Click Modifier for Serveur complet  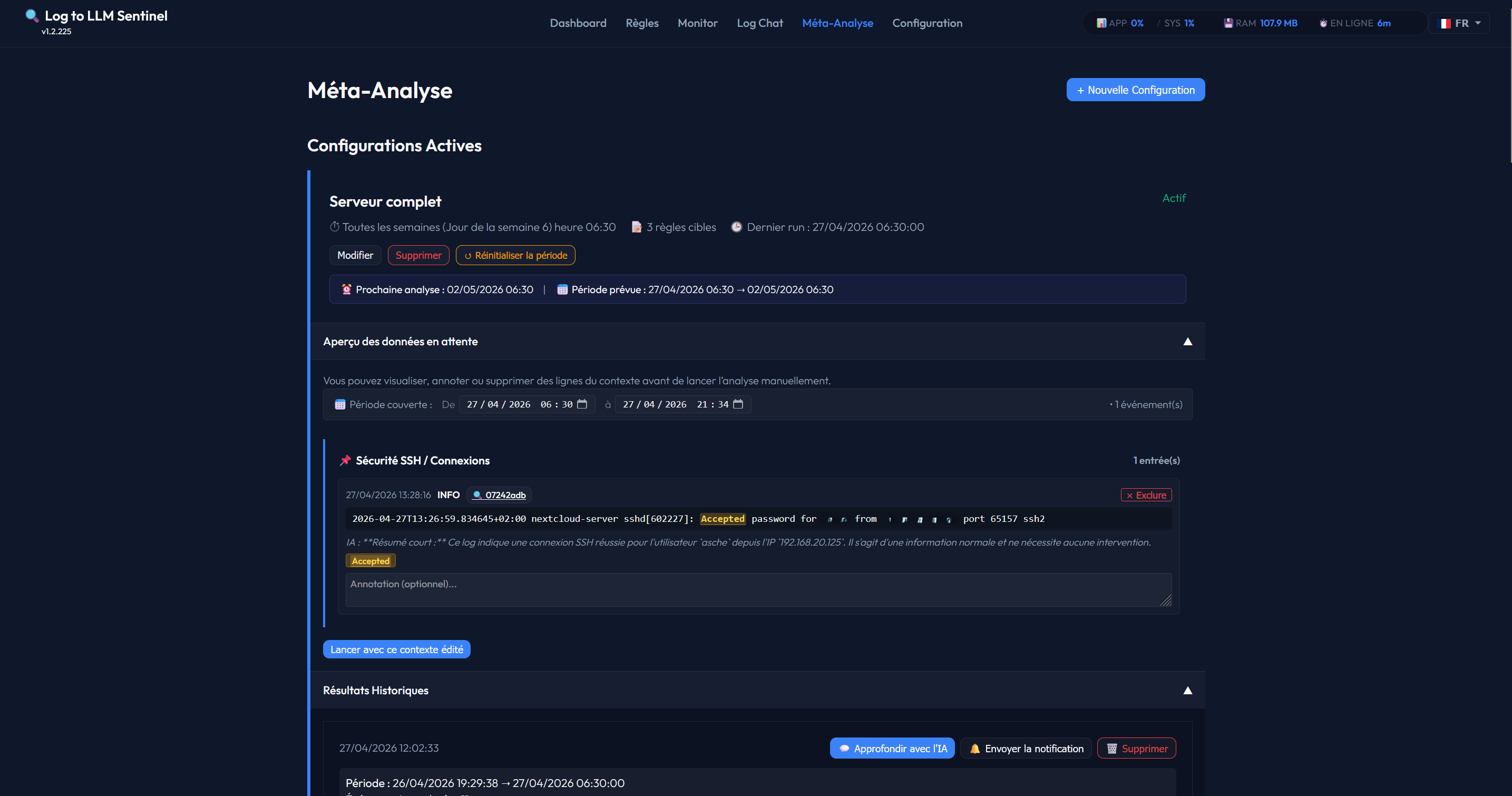[355, 255]
